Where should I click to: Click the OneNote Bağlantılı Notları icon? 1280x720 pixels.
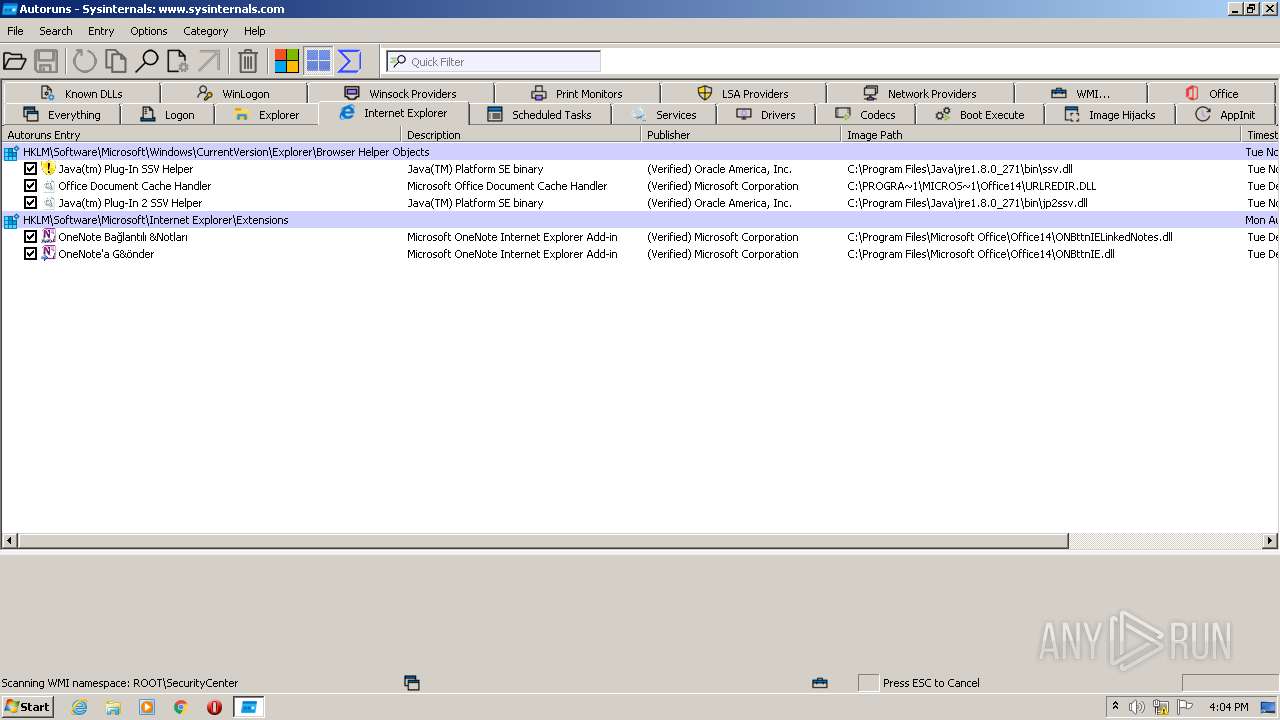pos(48,237)
